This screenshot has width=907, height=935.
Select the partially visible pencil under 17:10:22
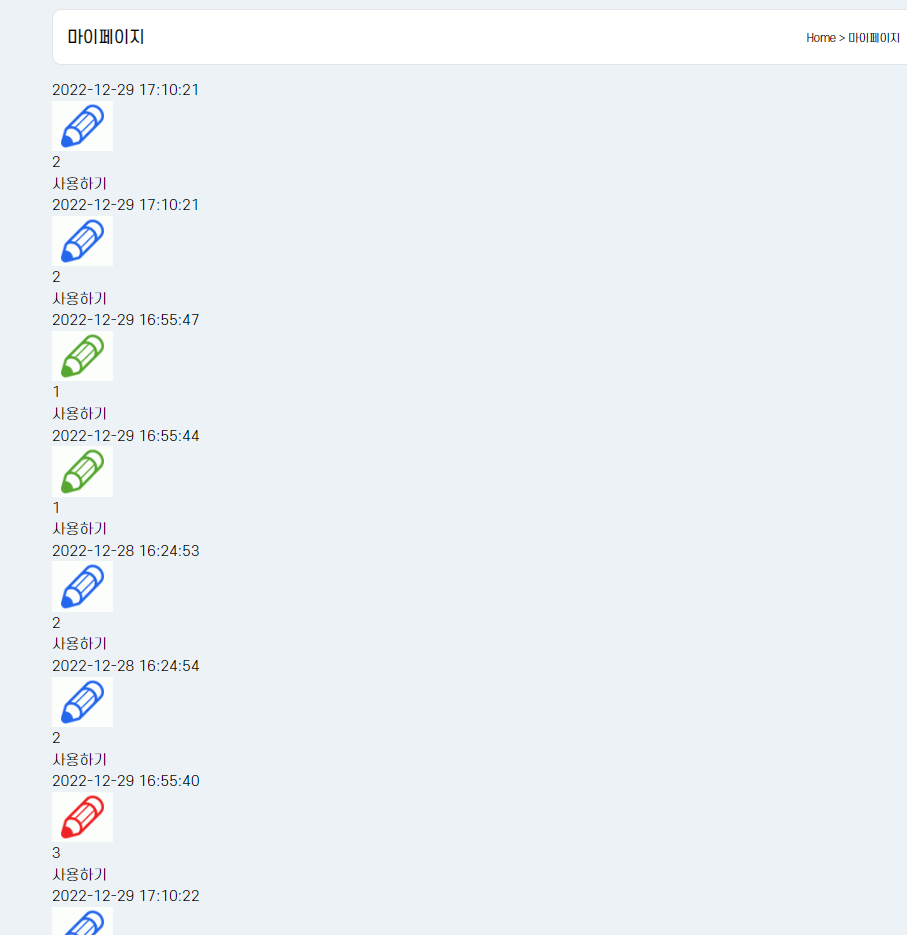click(x=82, y=921)
